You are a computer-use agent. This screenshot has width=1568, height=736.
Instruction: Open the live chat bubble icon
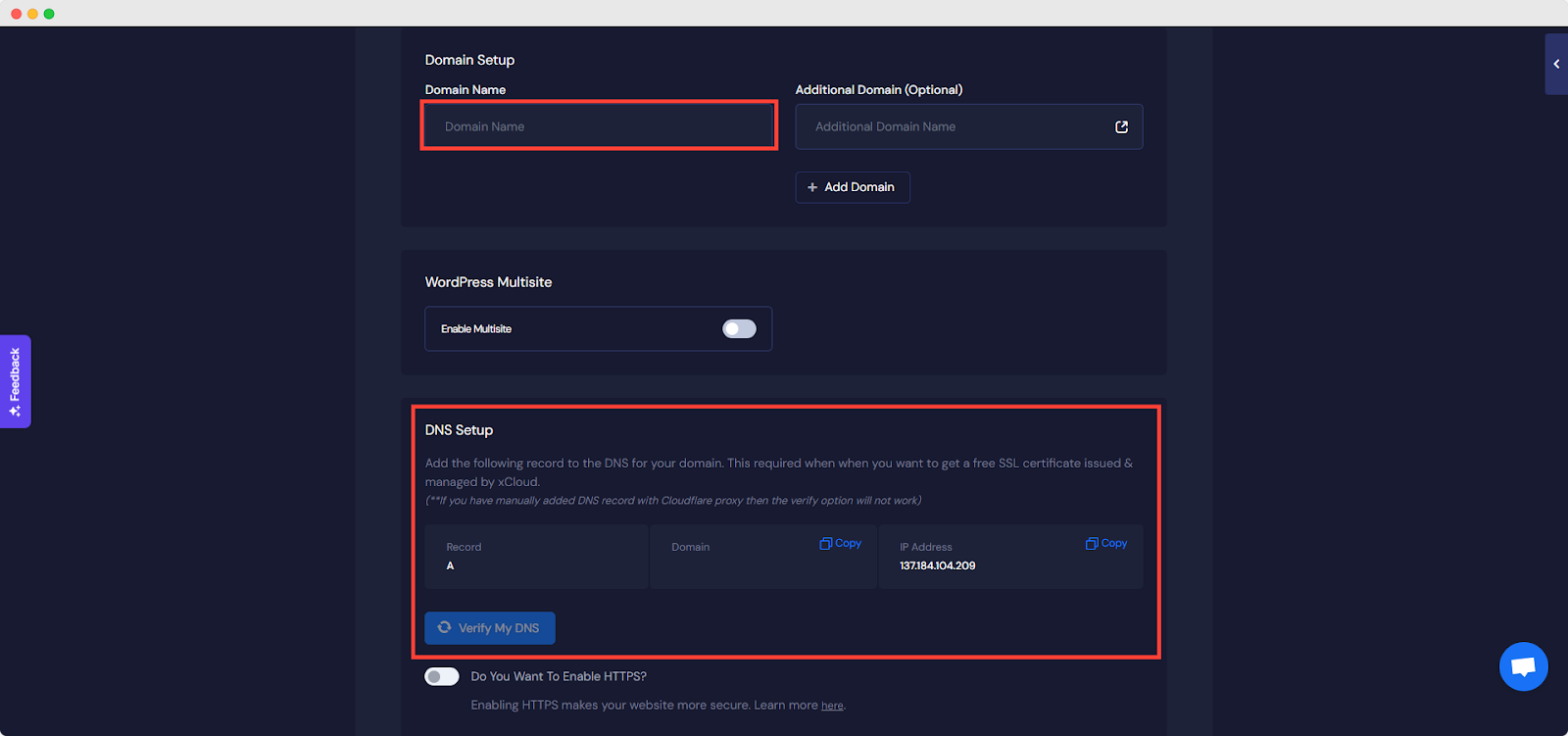coord(1524,666)
